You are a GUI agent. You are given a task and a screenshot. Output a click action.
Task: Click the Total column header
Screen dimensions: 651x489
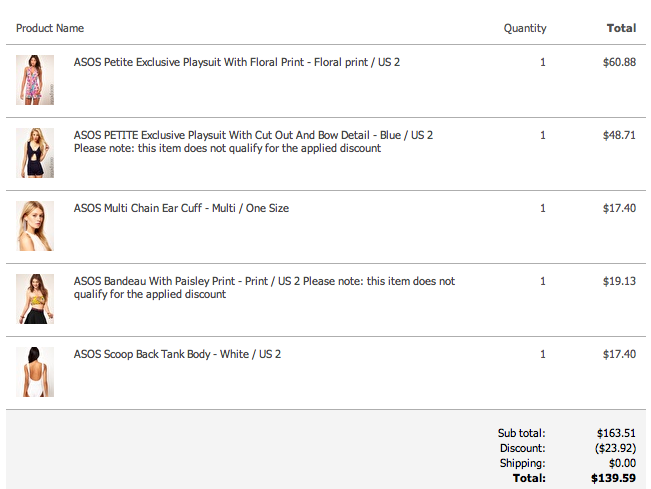coord(621,28)
